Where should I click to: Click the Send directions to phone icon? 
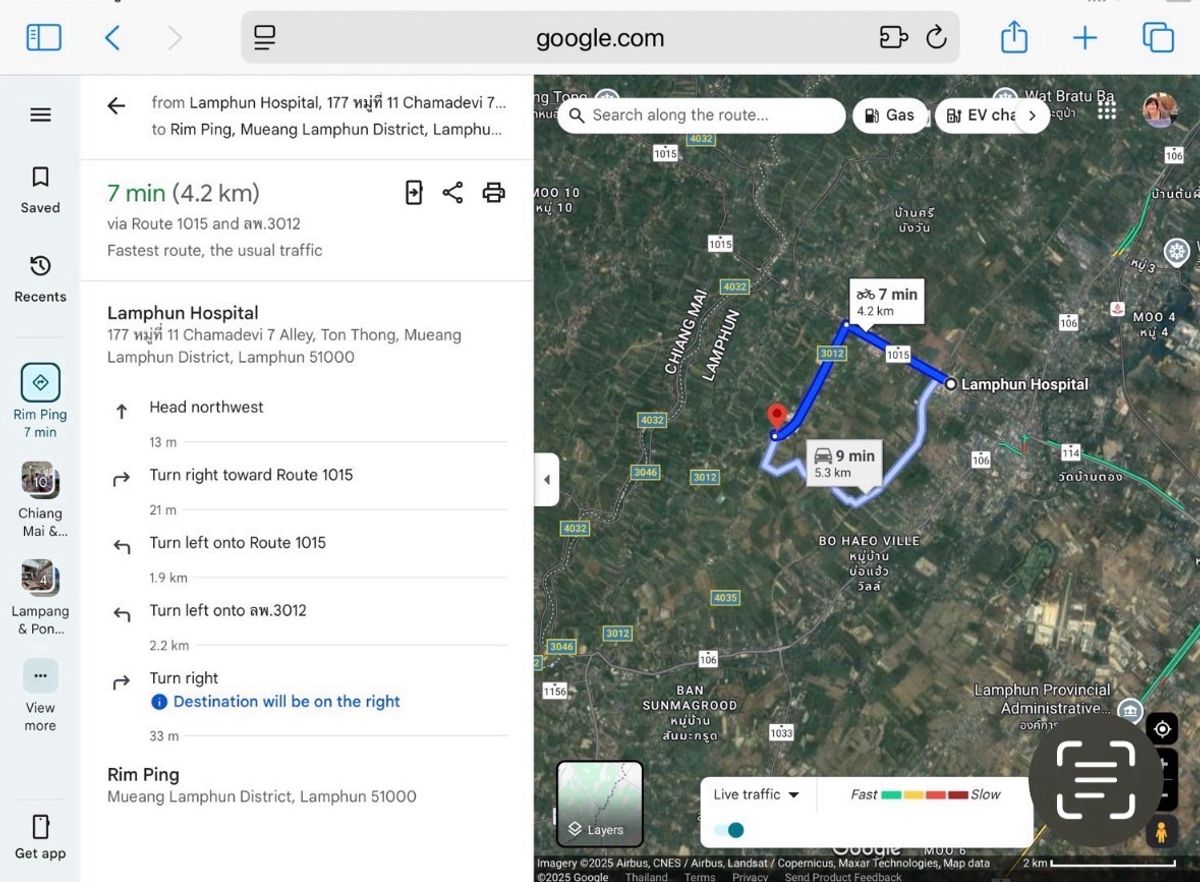click(414, 193)
